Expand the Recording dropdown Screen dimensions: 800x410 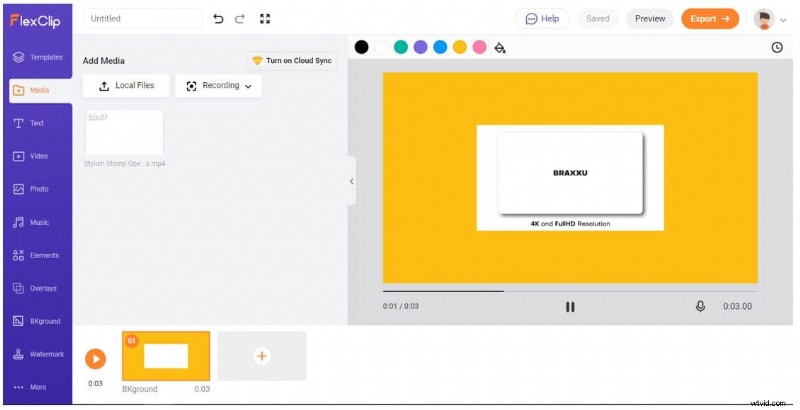(219, 86)
